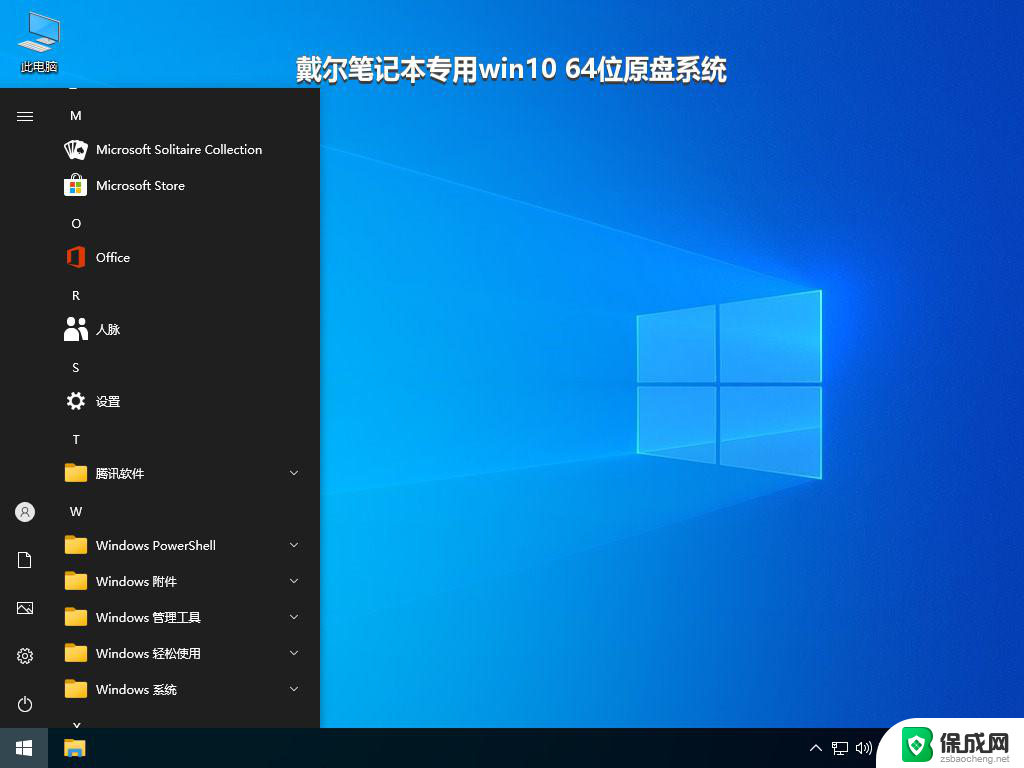This screenshot has height=768, width=1024.
Task: Click the Windows Start button
Action: [x=24, y=748]
